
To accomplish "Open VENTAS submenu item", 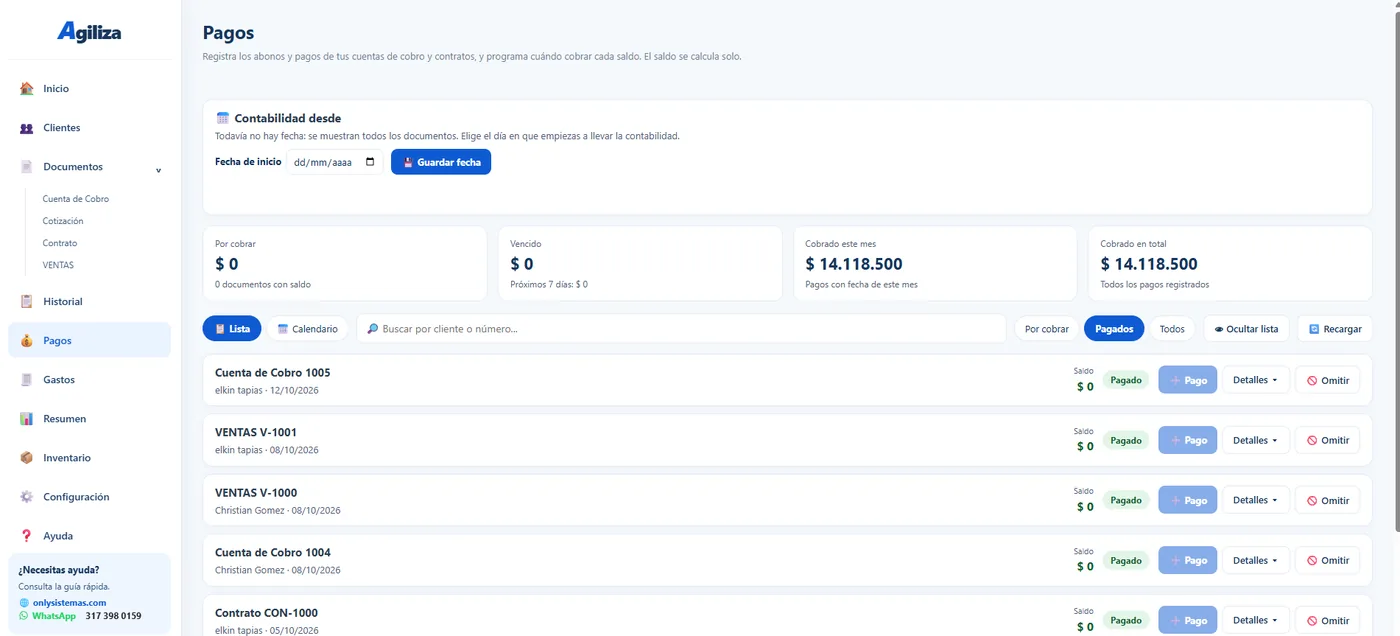I will click(x=58, y=265).
